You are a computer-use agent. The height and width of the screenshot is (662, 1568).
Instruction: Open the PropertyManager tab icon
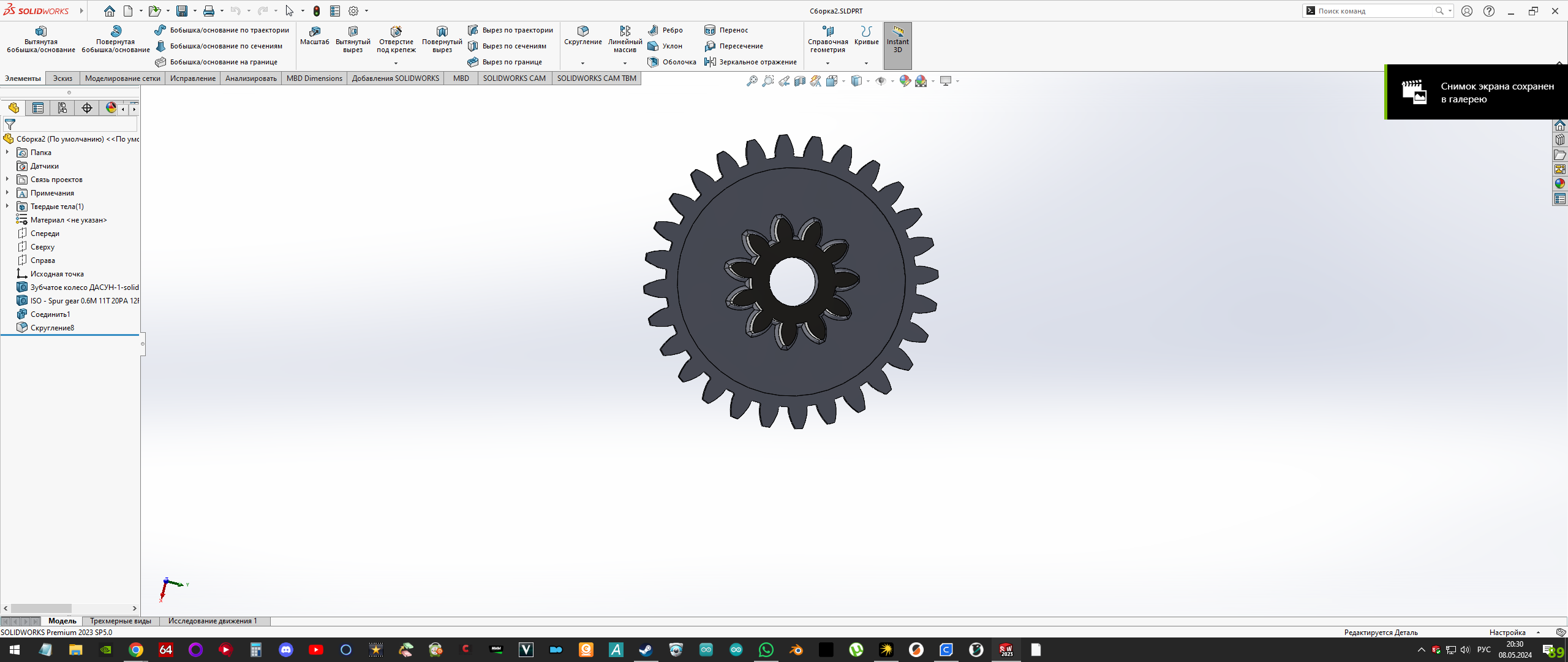pyautogui.click(x=38, y=108)
